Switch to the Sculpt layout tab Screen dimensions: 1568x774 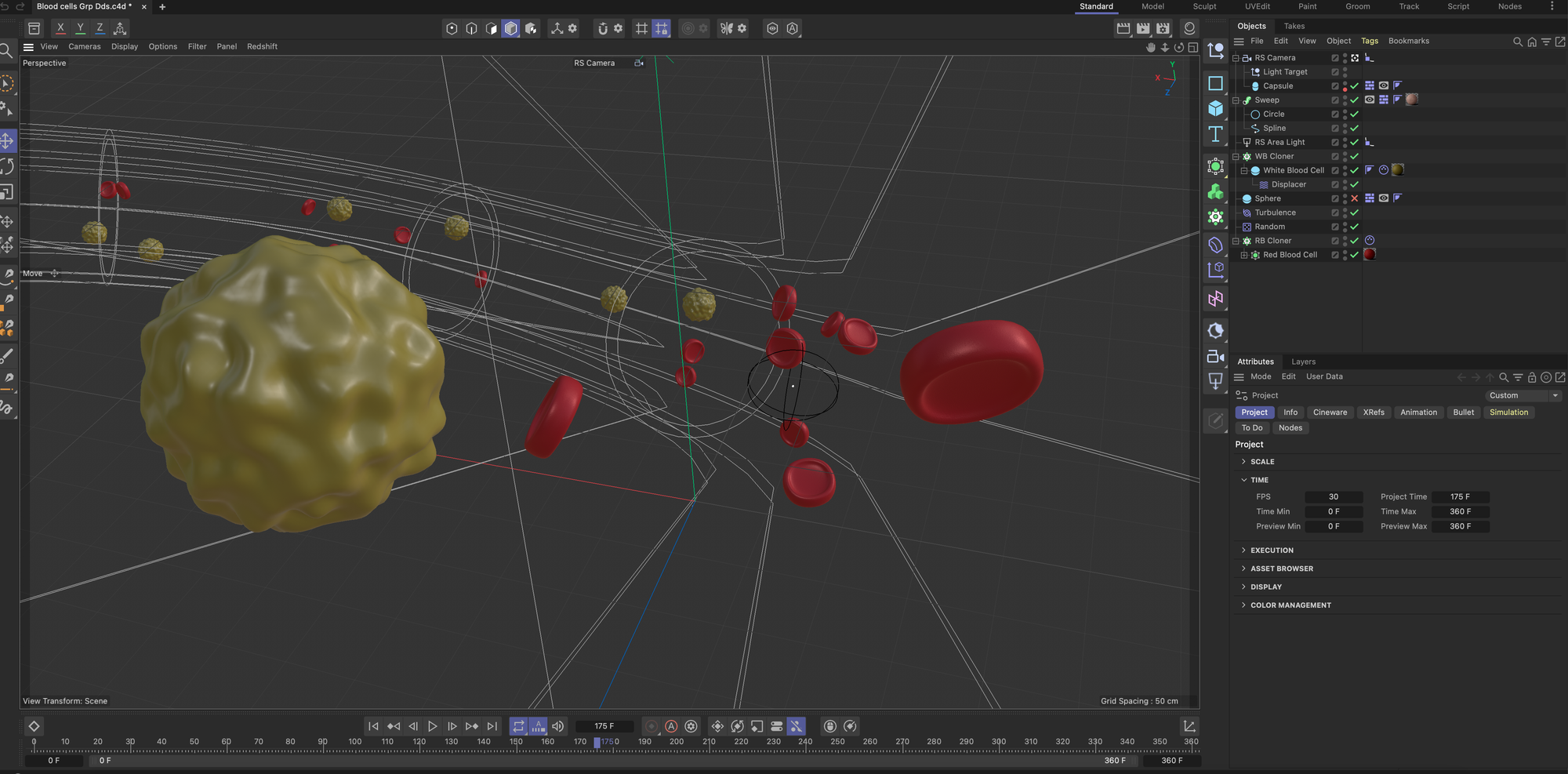(x=1204, y=6)
